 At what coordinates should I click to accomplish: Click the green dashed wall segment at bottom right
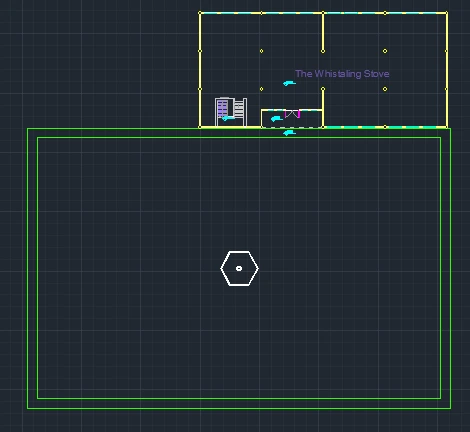[x=385, y=127]
